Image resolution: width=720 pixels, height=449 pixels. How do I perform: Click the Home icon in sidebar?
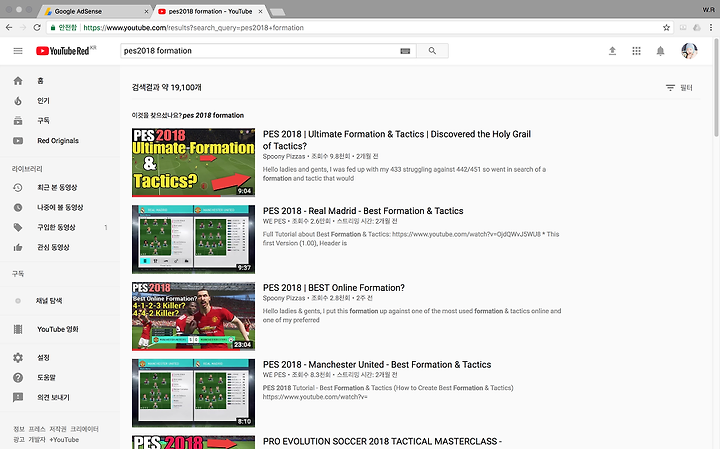click(18, 81)
